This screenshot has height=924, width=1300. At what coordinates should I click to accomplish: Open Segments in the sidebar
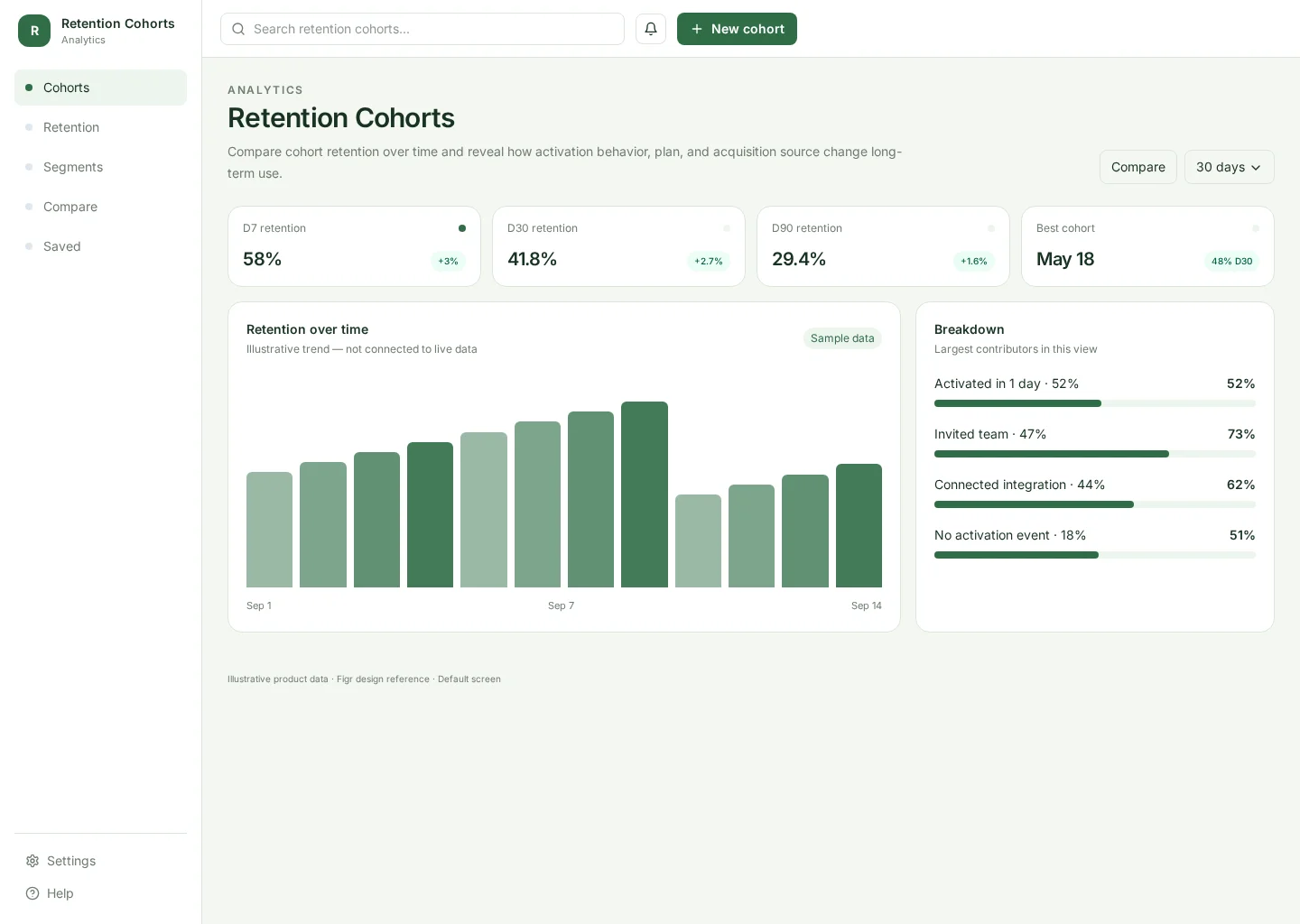pos(100,167)
